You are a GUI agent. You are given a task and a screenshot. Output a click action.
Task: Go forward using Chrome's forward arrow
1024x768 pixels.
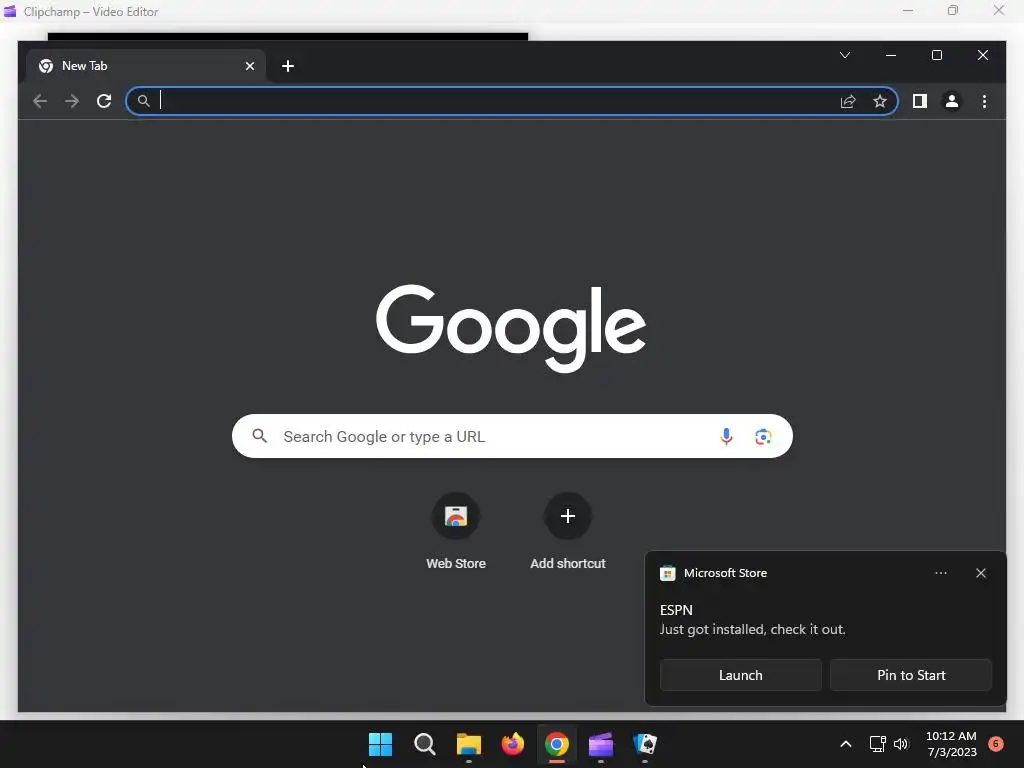pyautogui.click(x=72, y=101)
